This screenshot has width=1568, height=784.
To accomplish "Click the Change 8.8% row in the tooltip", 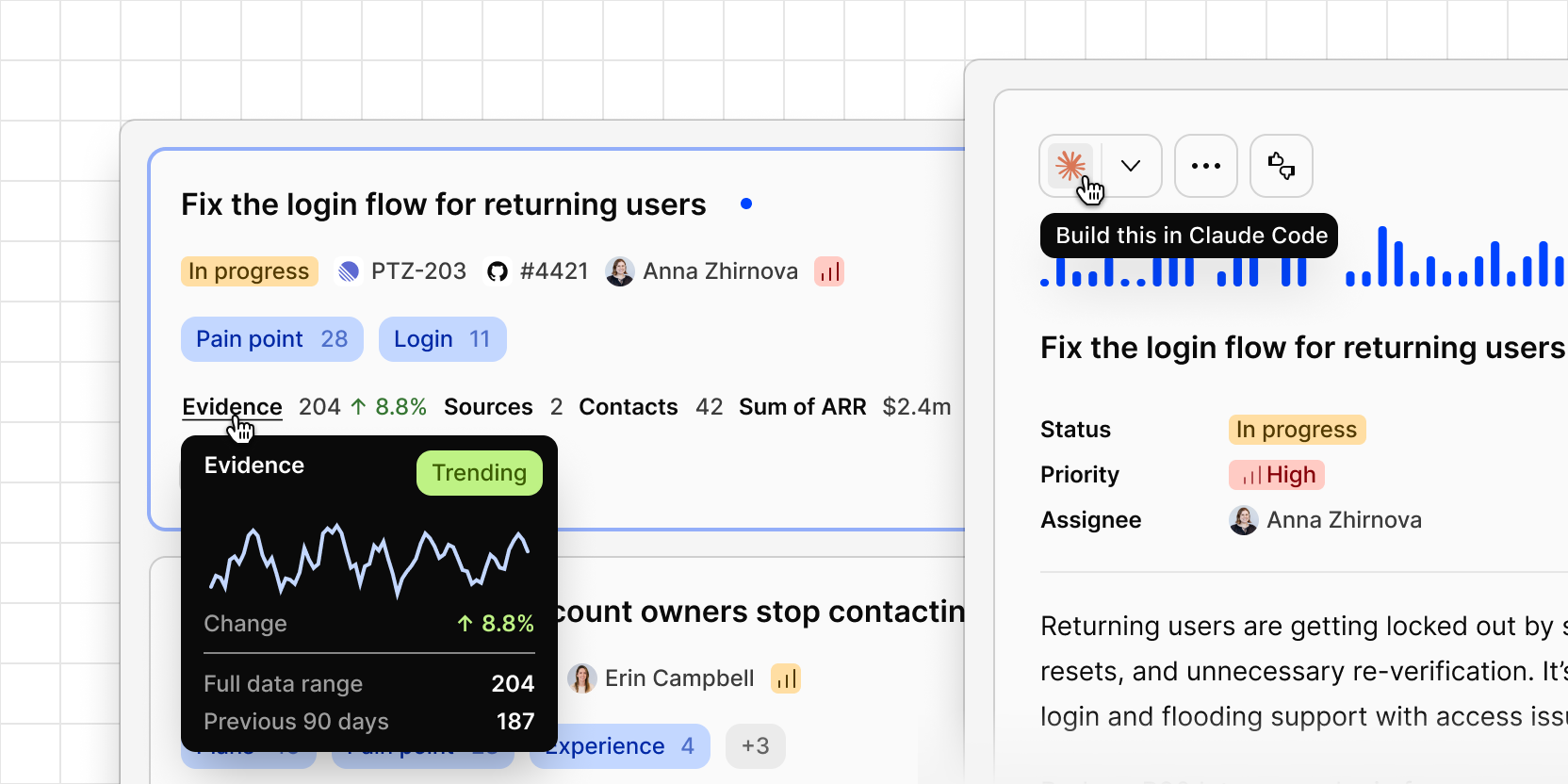I will pyautogui.click(x=369, y=624).
